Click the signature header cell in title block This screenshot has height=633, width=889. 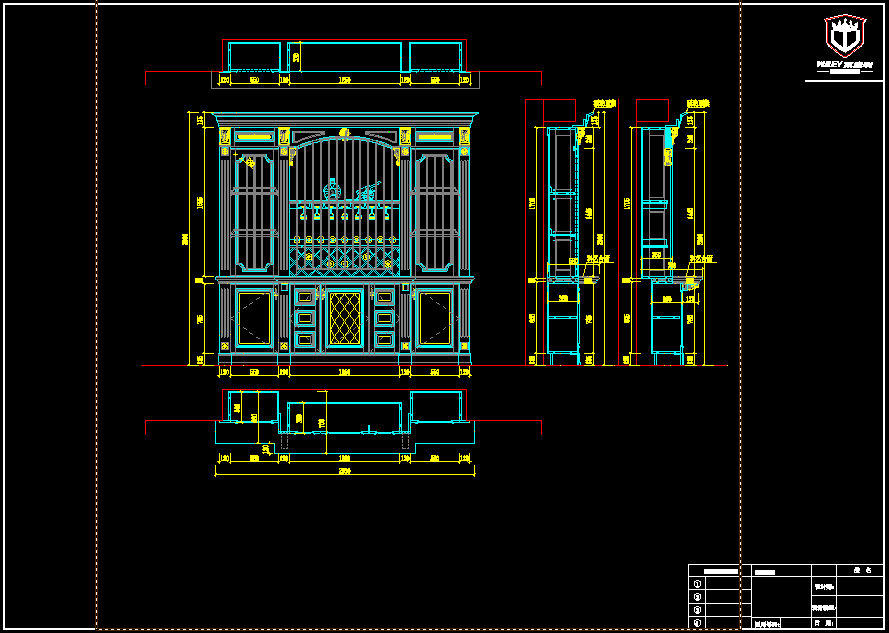[860, 570]
